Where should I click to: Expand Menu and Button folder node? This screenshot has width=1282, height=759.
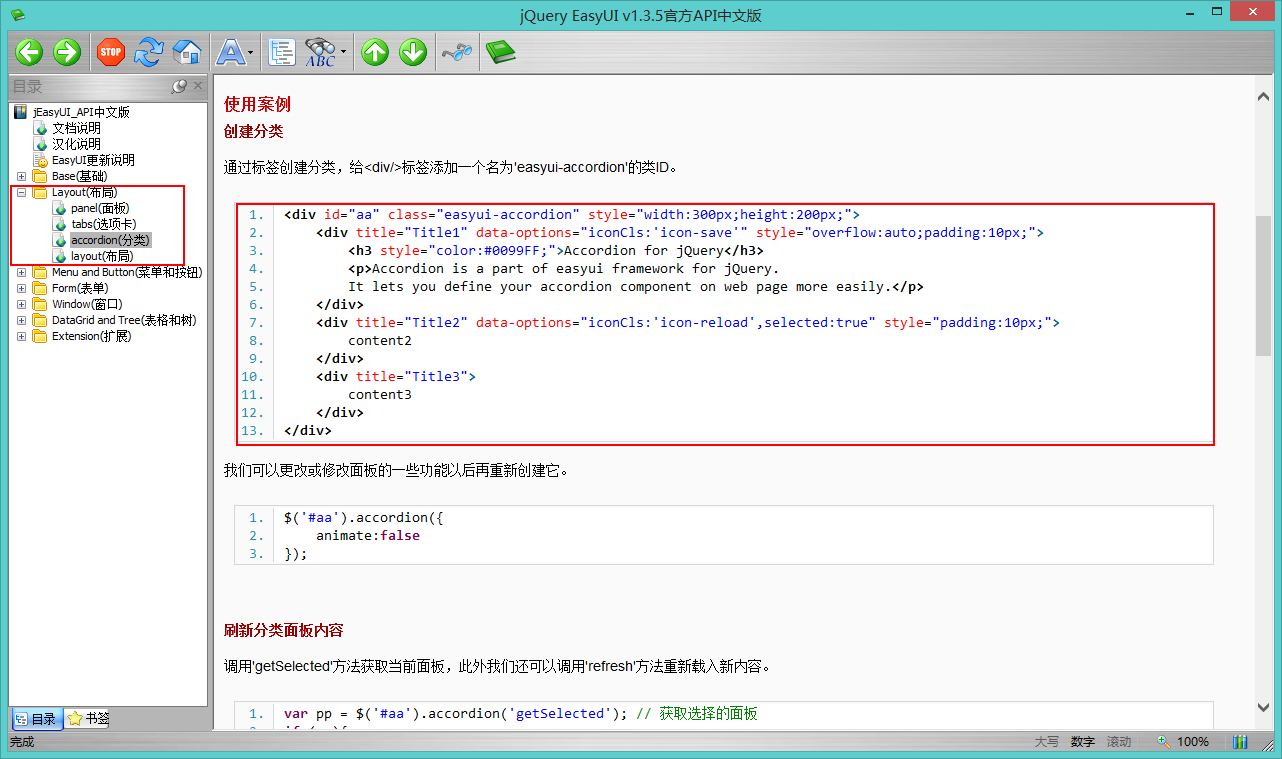21,272
